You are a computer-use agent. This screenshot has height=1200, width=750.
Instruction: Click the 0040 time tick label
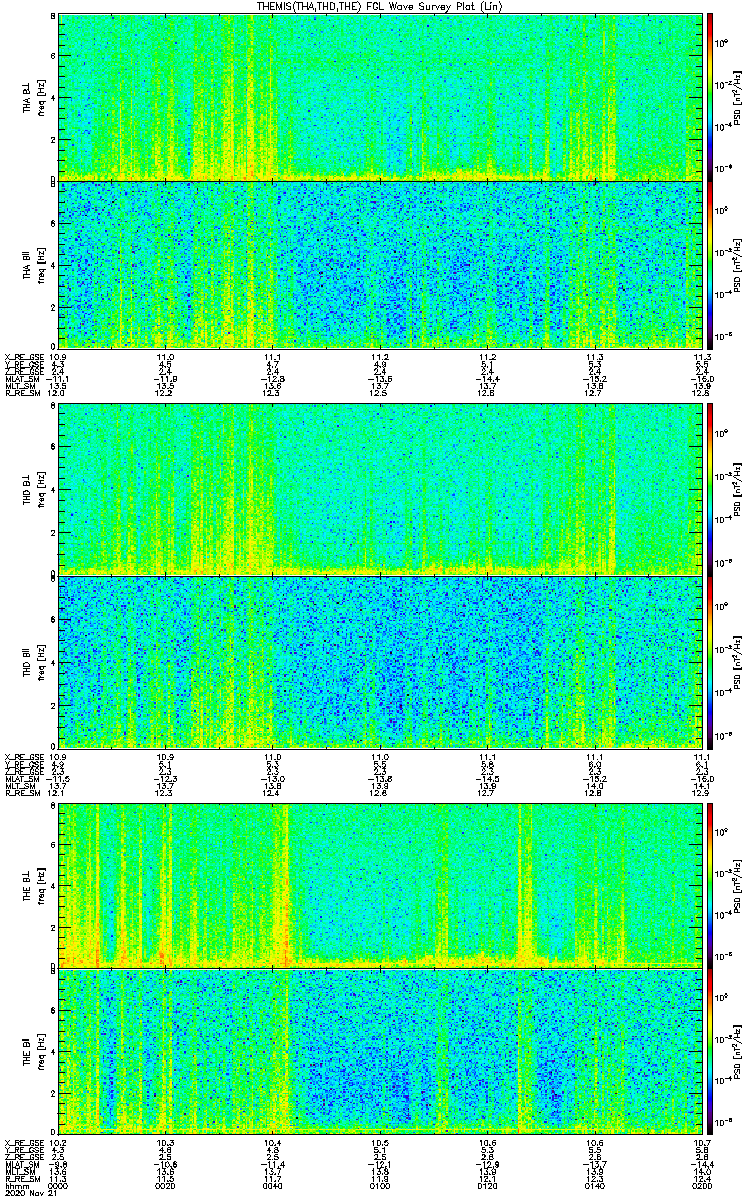point(272,1186)
